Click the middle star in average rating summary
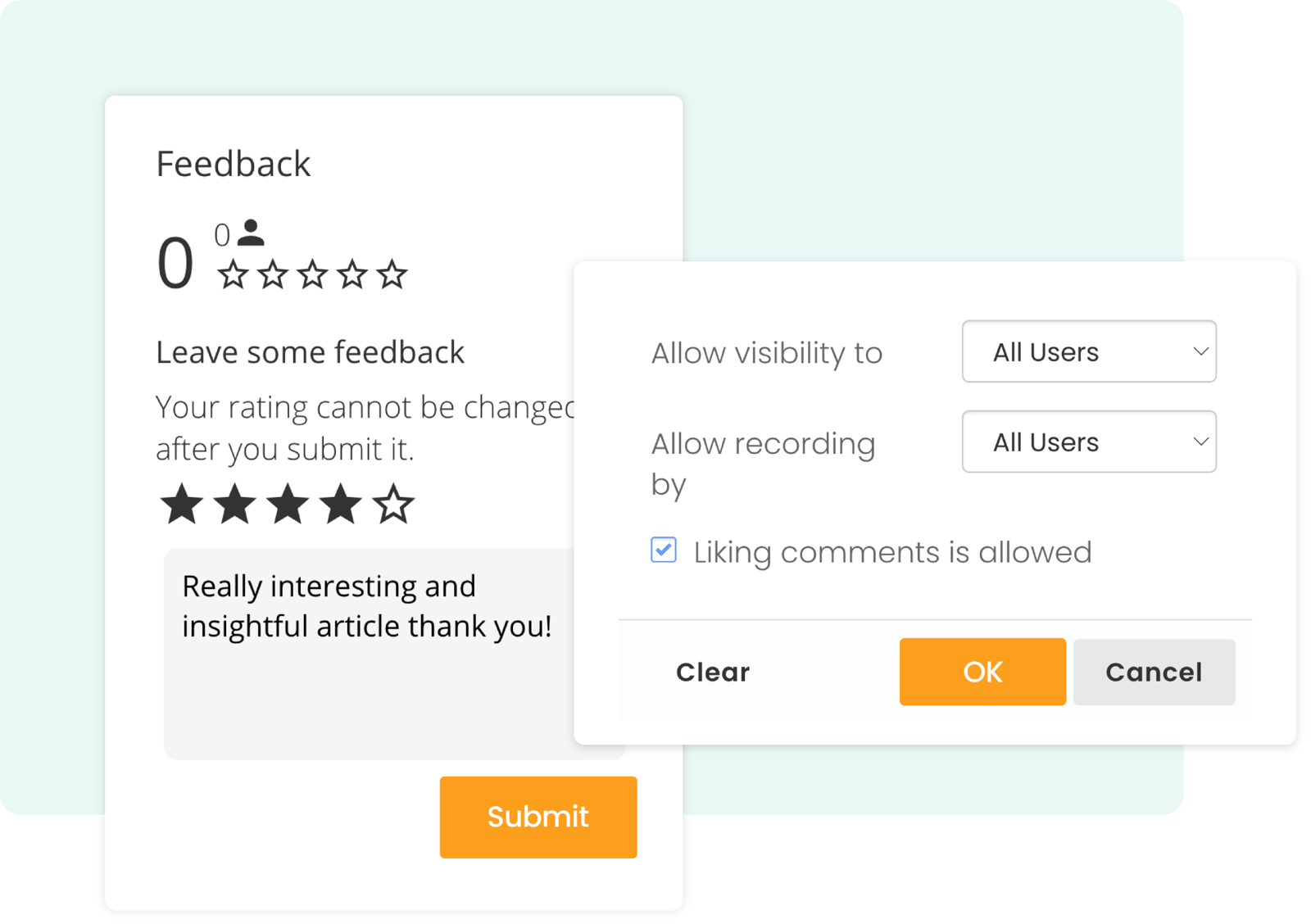 (x=312, y=275)
